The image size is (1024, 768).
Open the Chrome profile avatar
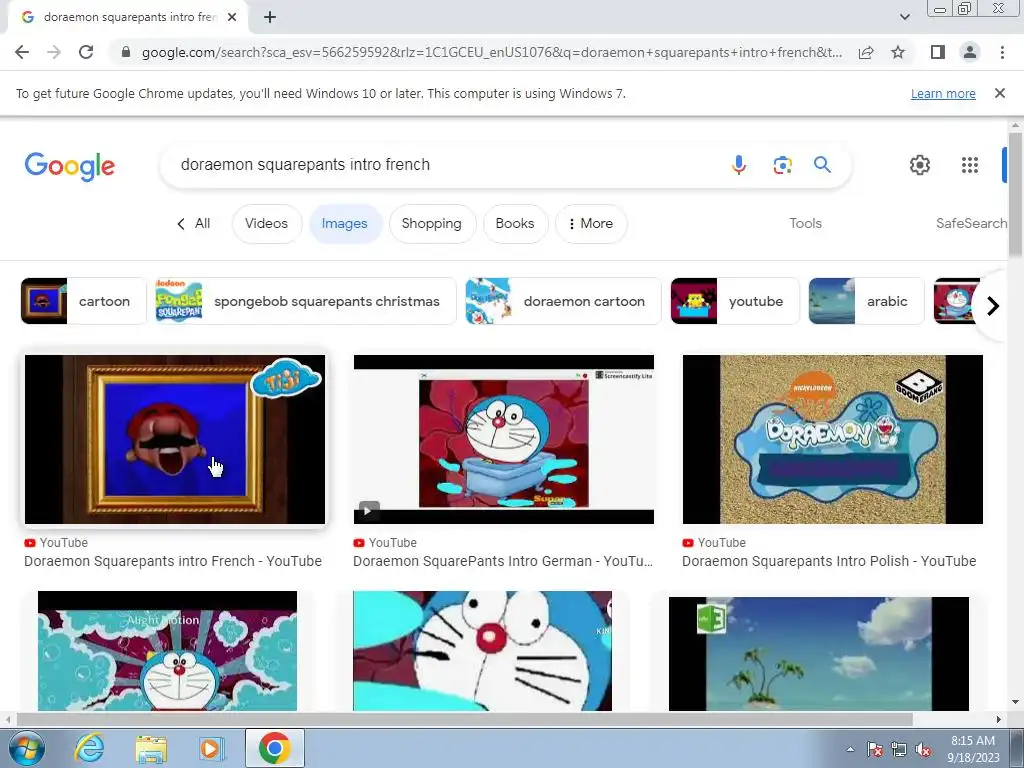[970, 52]
